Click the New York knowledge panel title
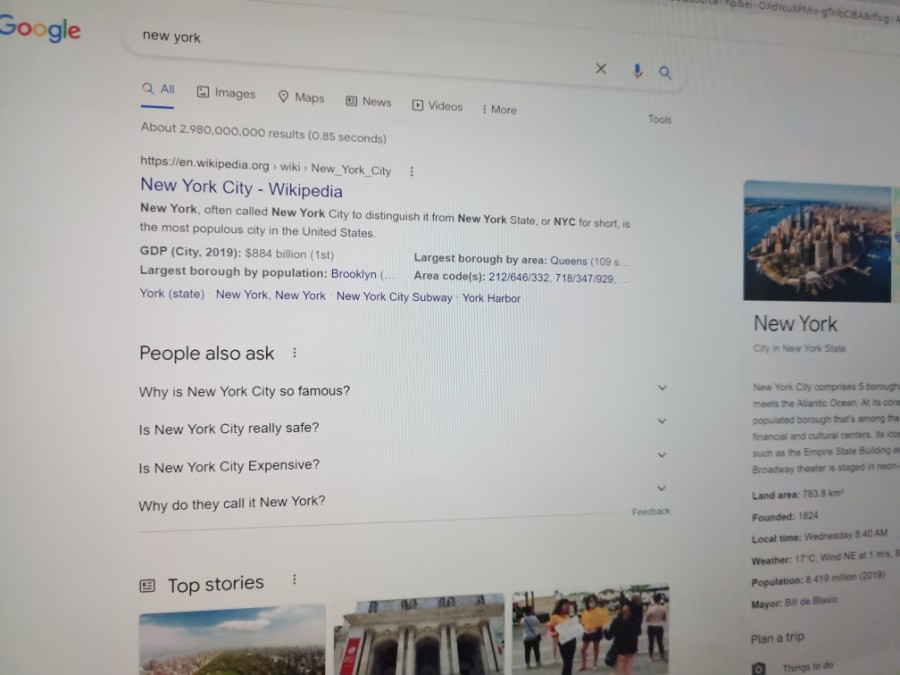This screenshot has width=900, height=675. tap(796, 324)
